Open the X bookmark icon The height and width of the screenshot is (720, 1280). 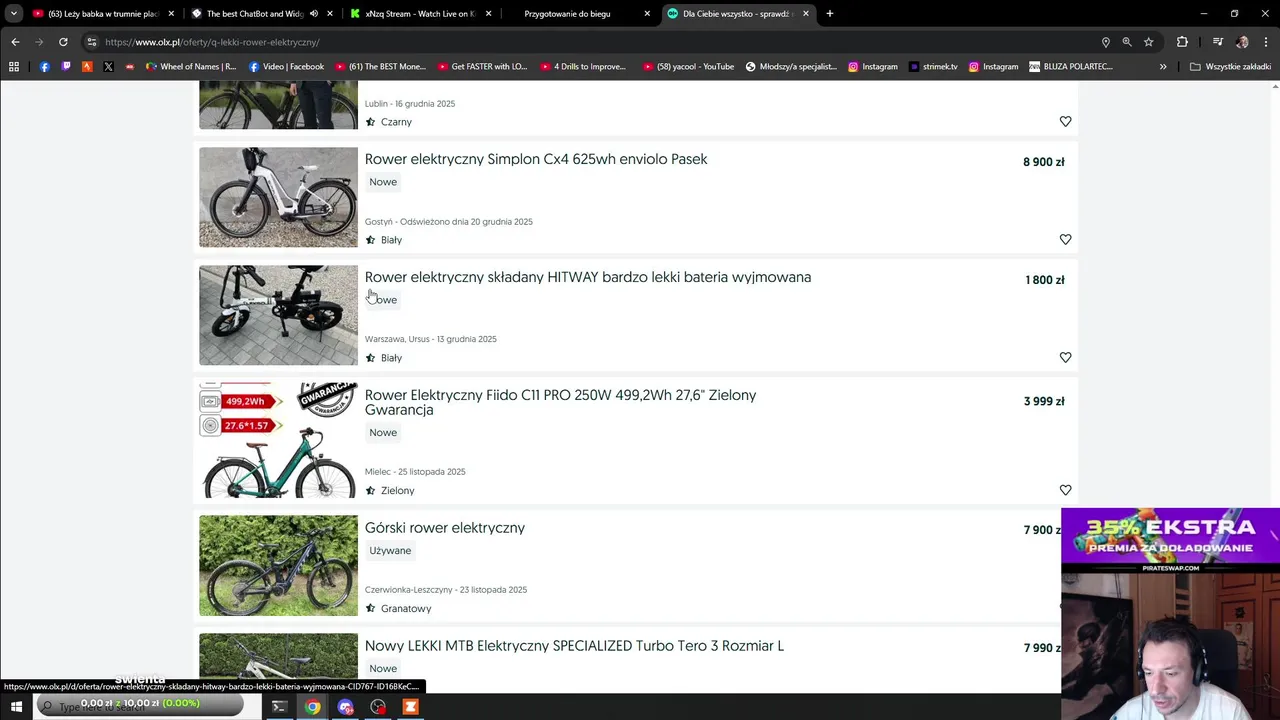pyautogui.click(x=108, y=67)
